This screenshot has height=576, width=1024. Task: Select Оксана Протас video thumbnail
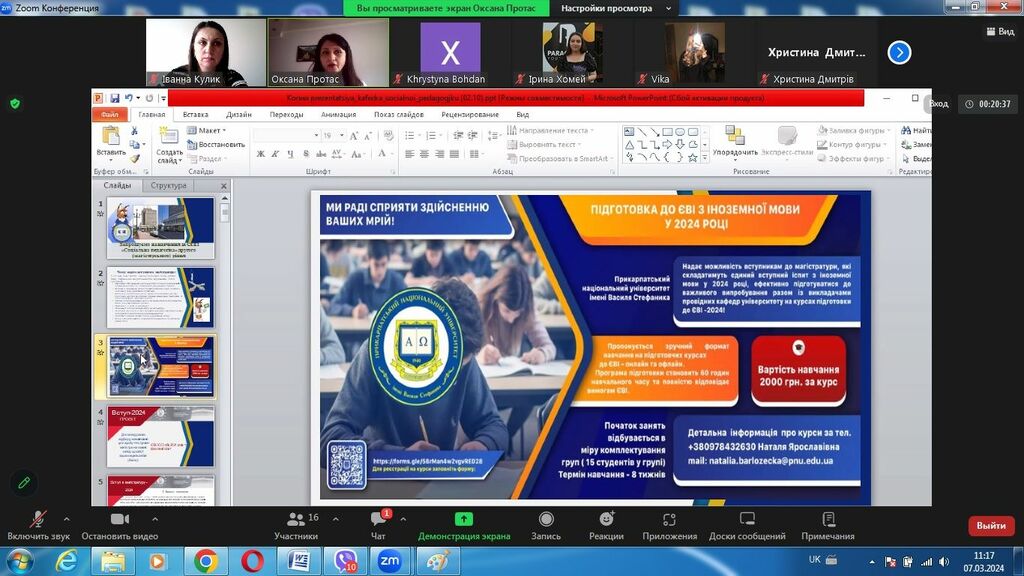328,52
